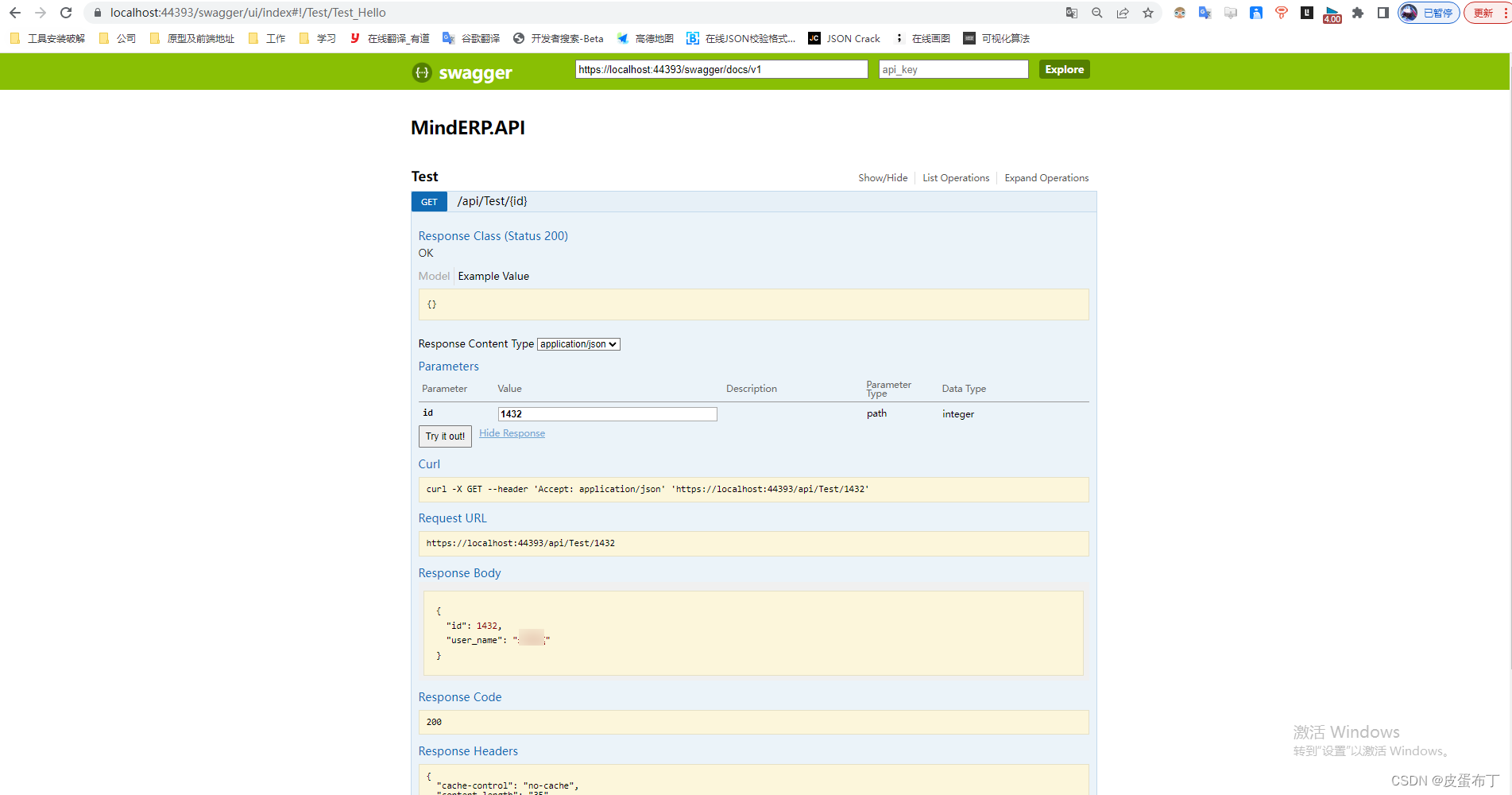Viewport: 1512px width, 795px height.
Task: Open the 在线翻译_有道 bookmark
Action: pyautogui.click(x=390, y=38)
